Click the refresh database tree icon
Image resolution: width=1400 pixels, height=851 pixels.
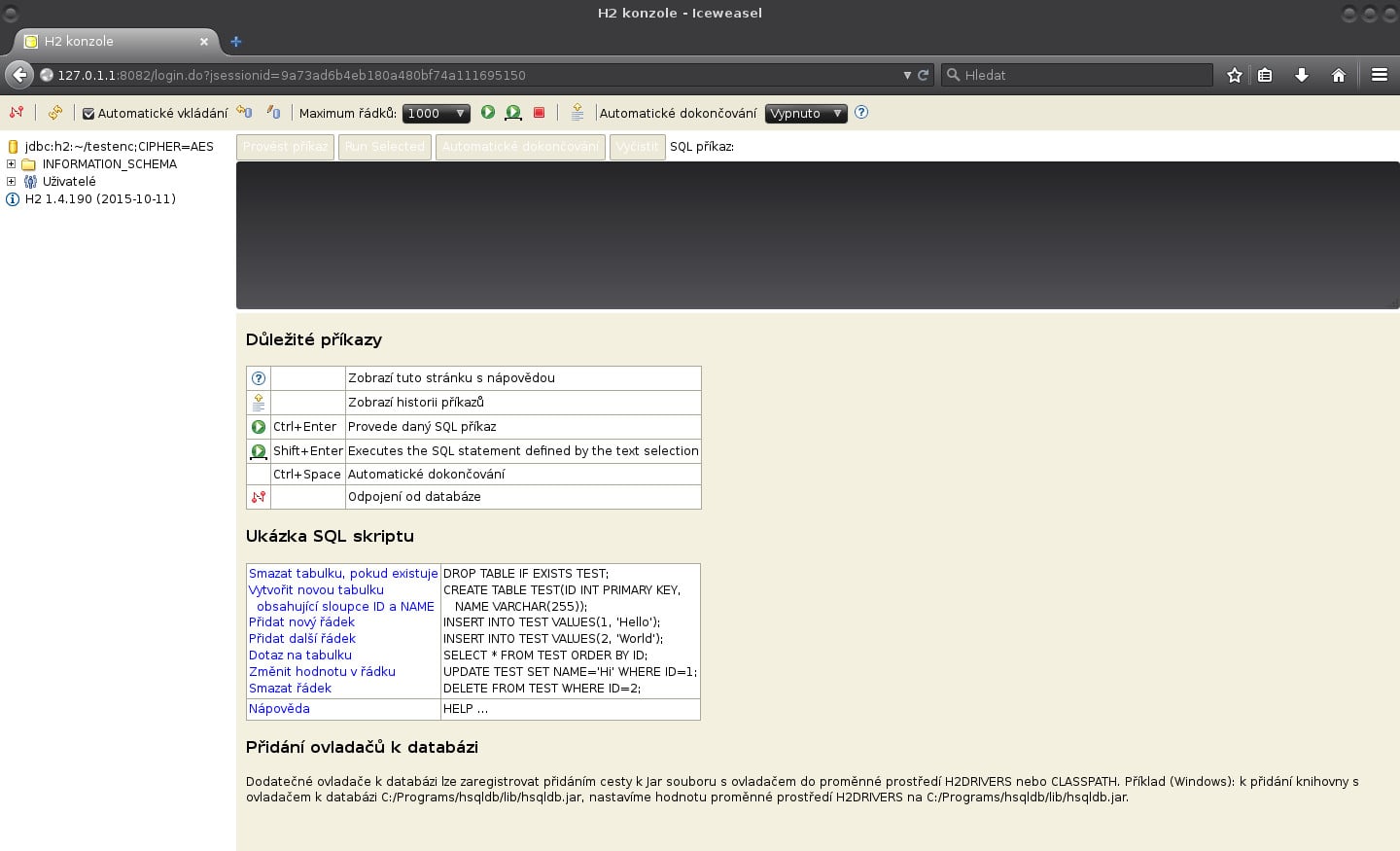pos(54,113)
